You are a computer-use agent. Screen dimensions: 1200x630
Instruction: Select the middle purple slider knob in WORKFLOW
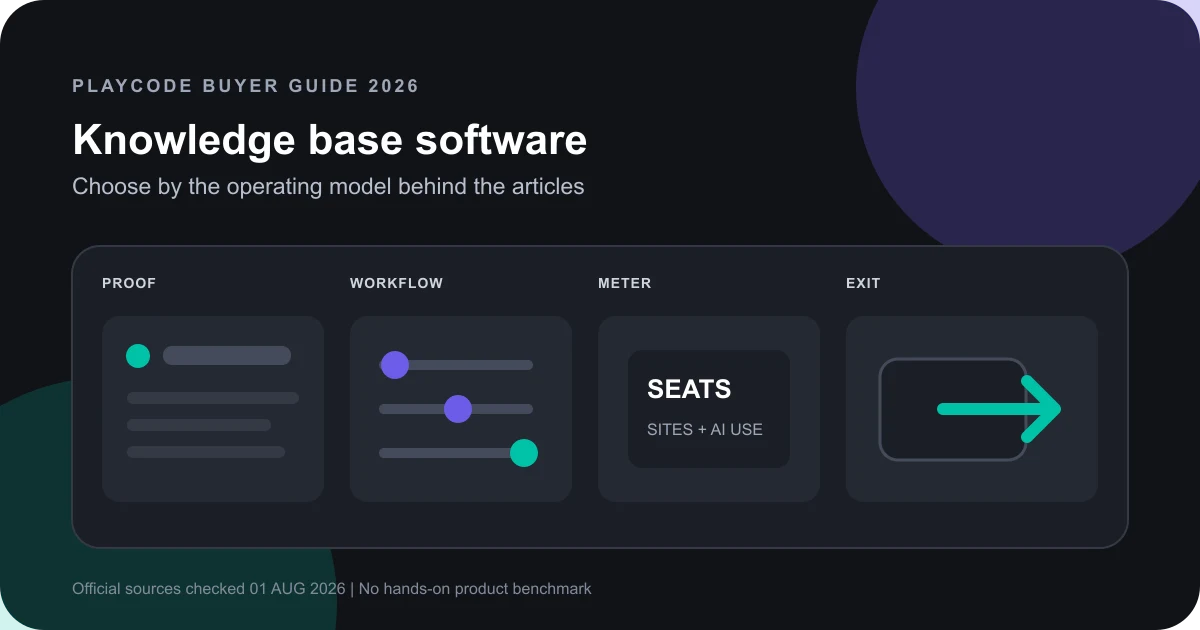[x=457, y=409]
